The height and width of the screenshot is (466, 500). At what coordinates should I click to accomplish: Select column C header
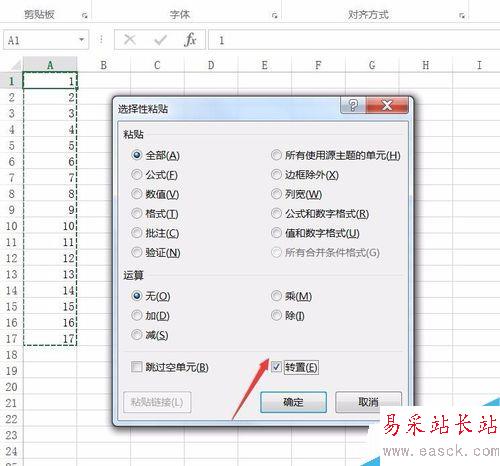click(x=157, y=65)
